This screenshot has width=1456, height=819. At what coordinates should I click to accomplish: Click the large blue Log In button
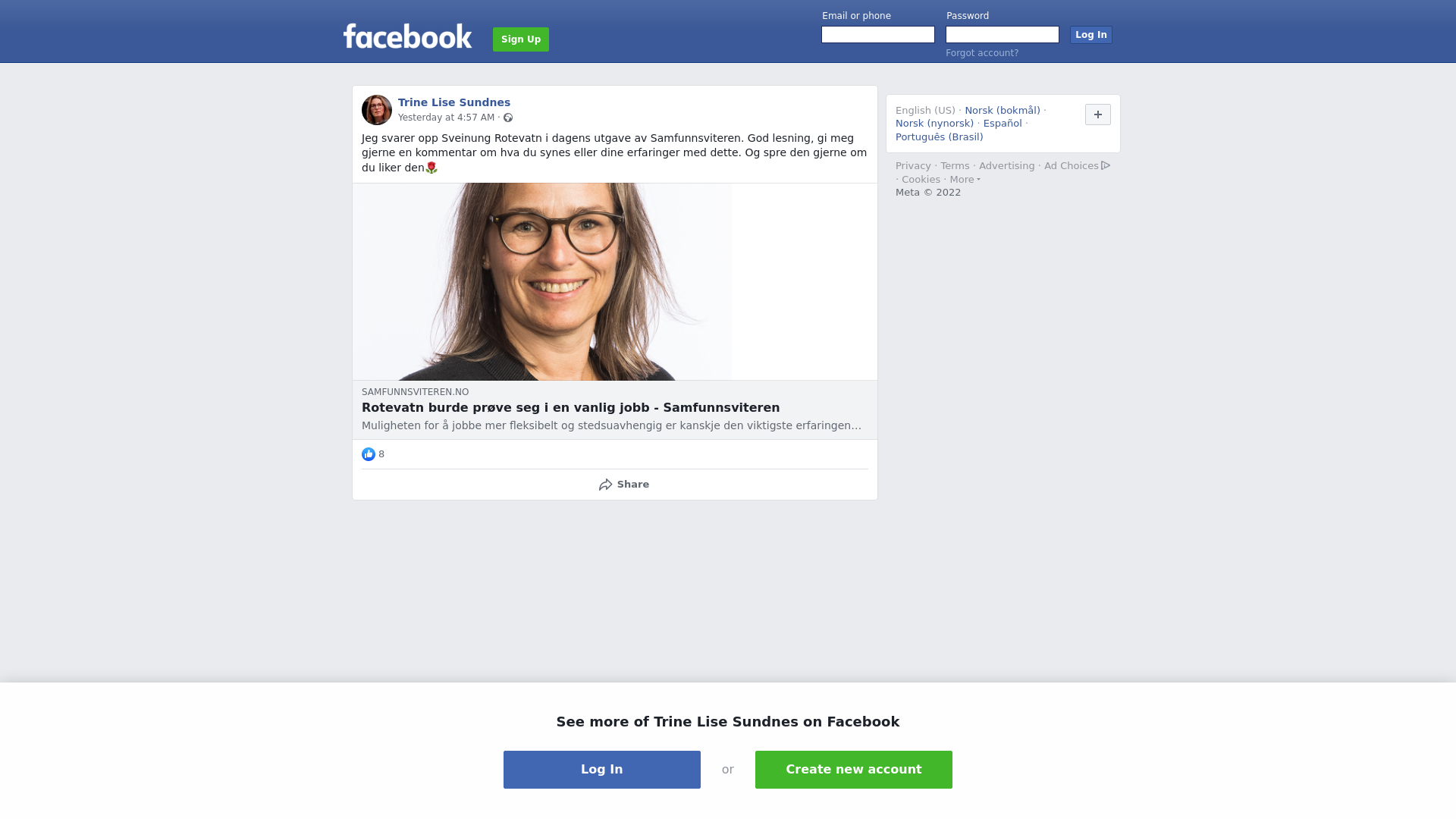[x=602, y=770]
